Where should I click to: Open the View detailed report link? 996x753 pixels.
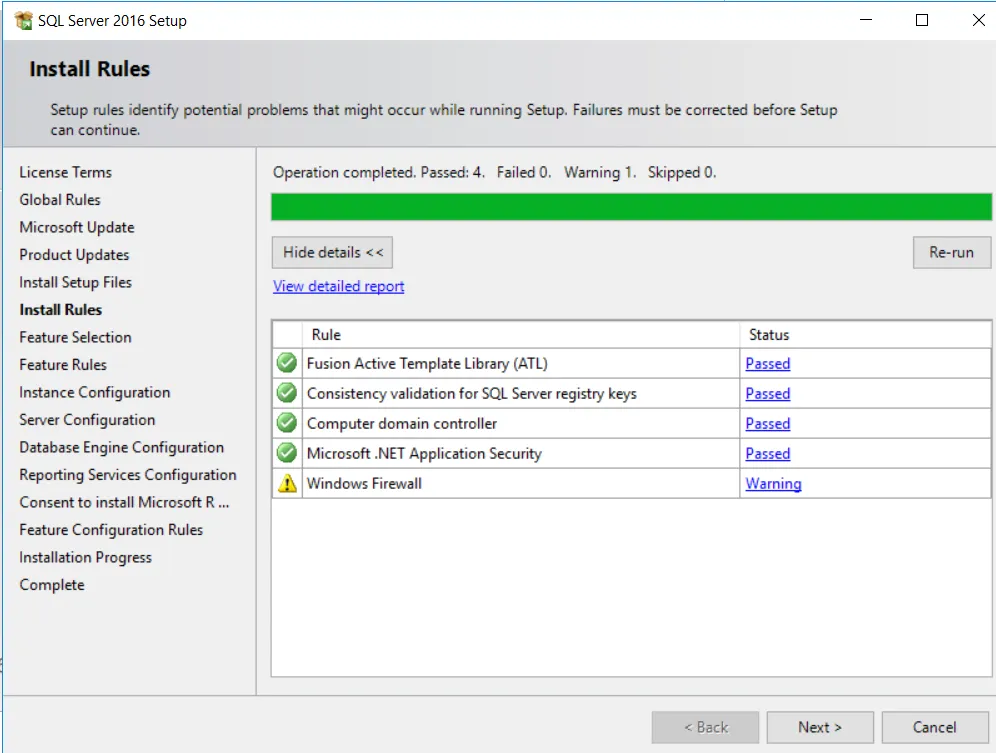tap(338, 286)
